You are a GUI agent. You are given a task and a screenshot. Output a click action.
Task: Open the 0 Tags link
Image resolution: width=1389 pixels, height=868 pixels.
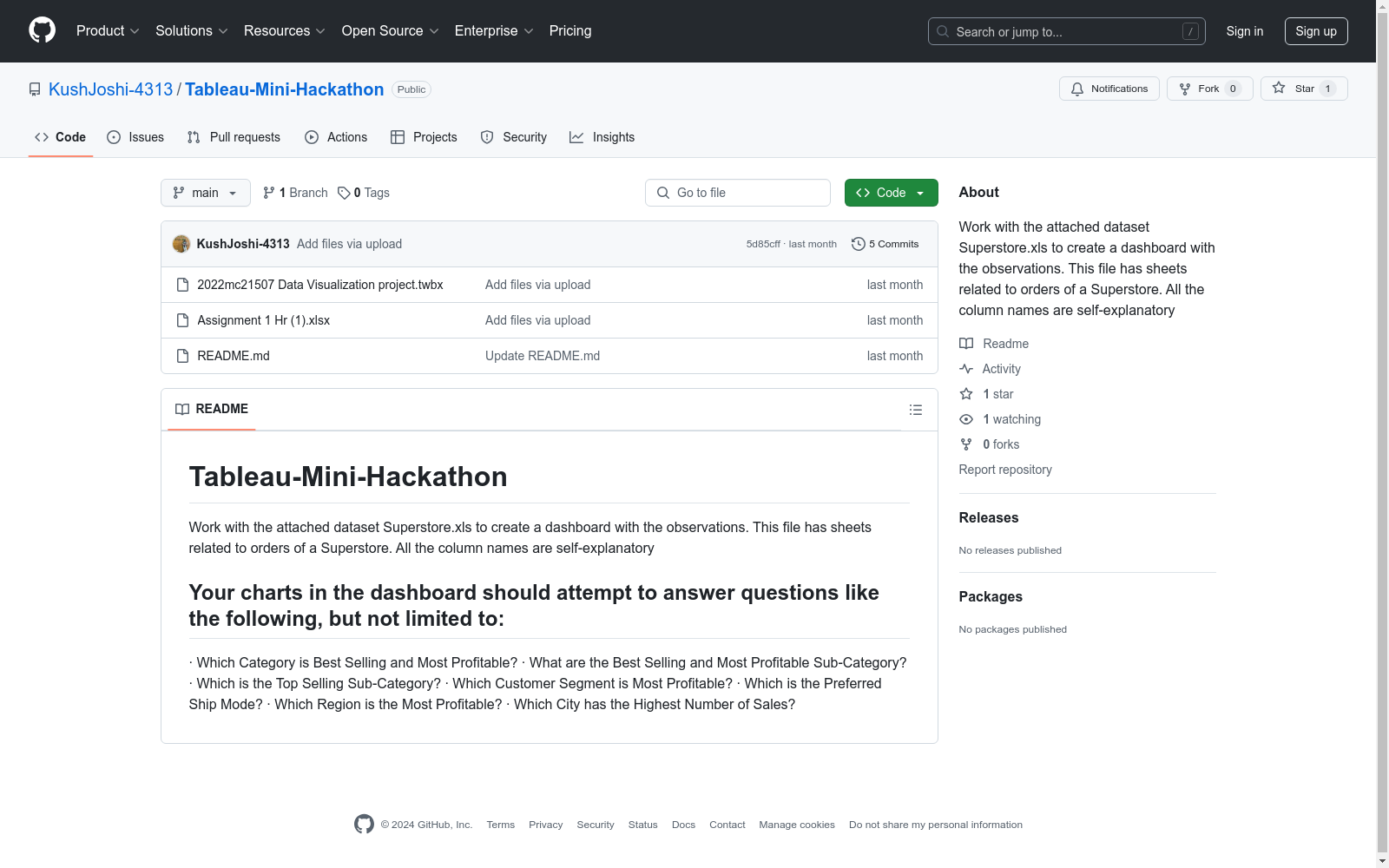point(364,193)
